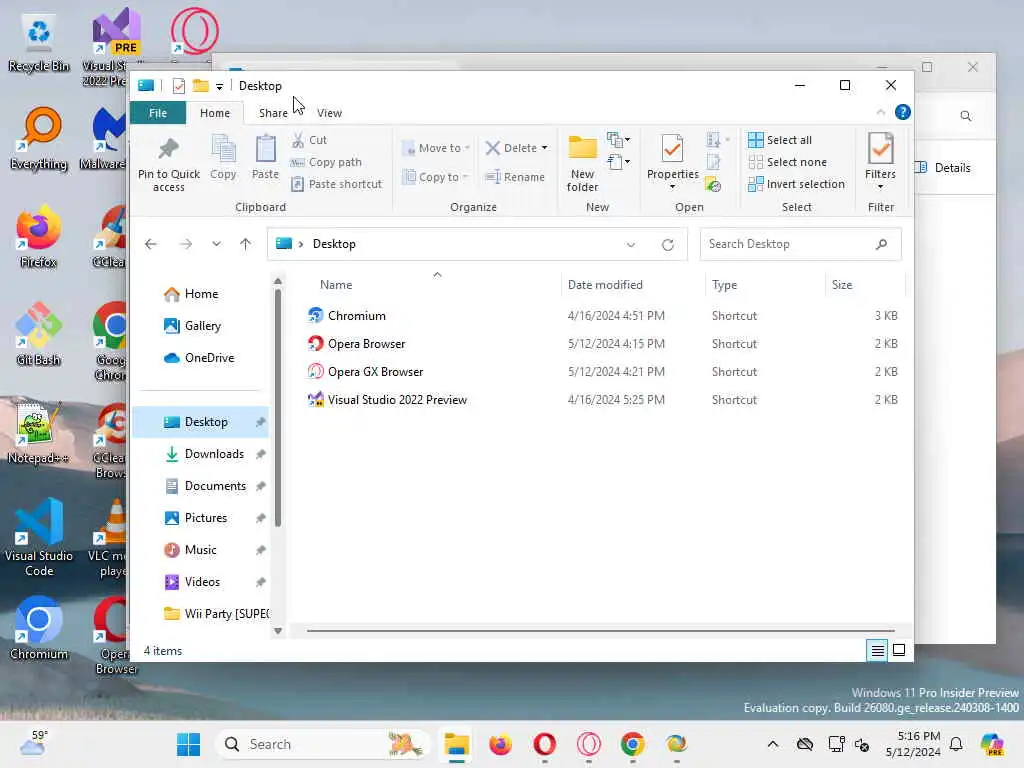1024x768 pixels.
Task: Click Paste shortcut command
Action: coord(336,184)
